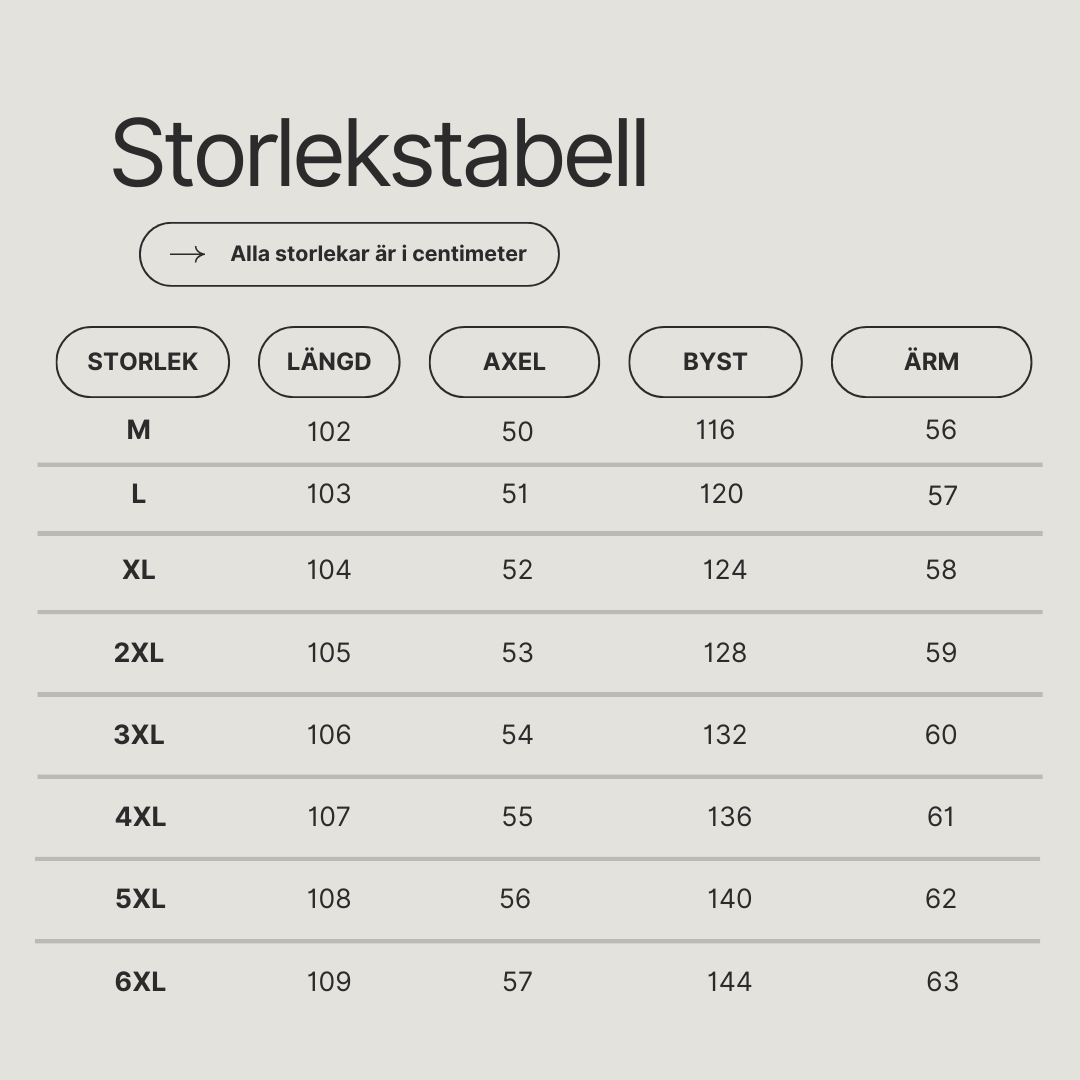This screenshot has width=1080, height=1080.
Task: Click the sleeve value 60 for 3XL
Action: [941, 734]
